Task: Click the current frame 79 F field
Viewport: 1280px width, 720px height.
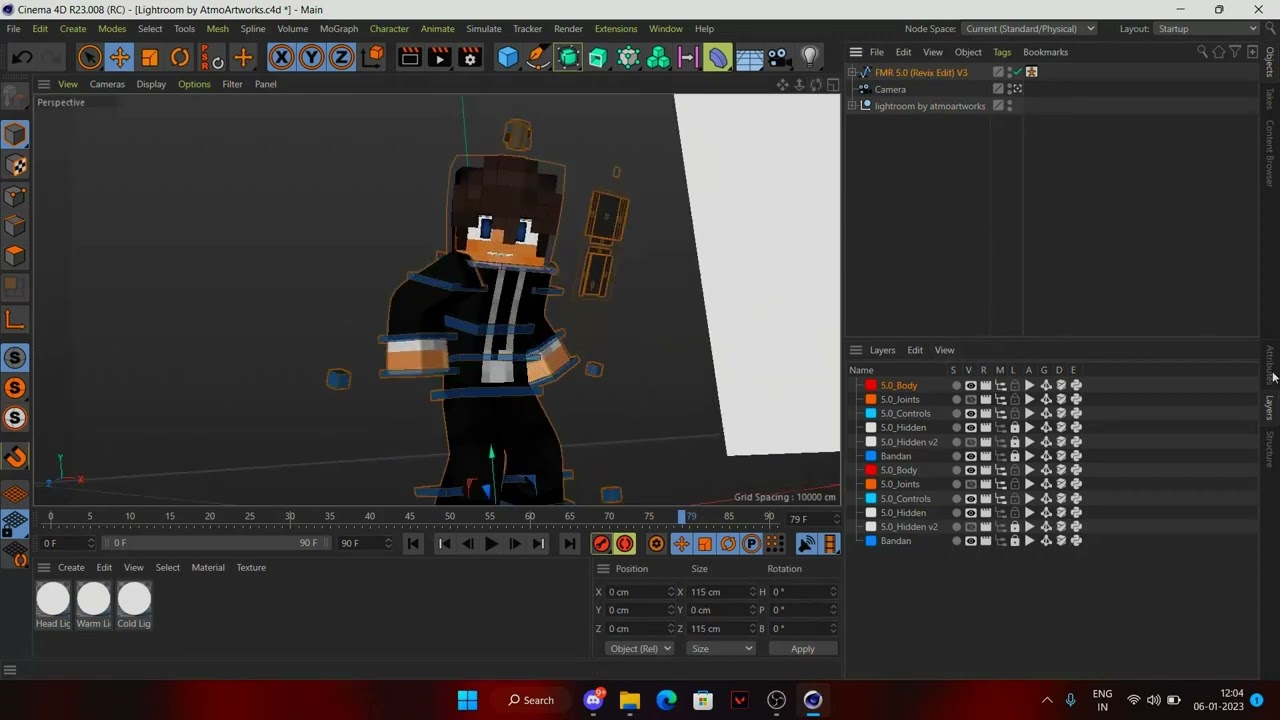Action: [x=811, y=519]
